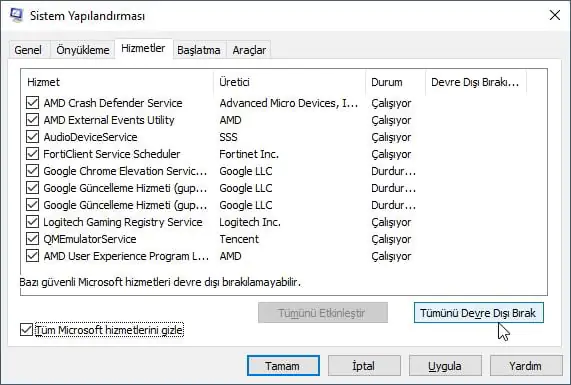Select AMD External Events Utility row text
571x385 pixels.
coord(109,120)
